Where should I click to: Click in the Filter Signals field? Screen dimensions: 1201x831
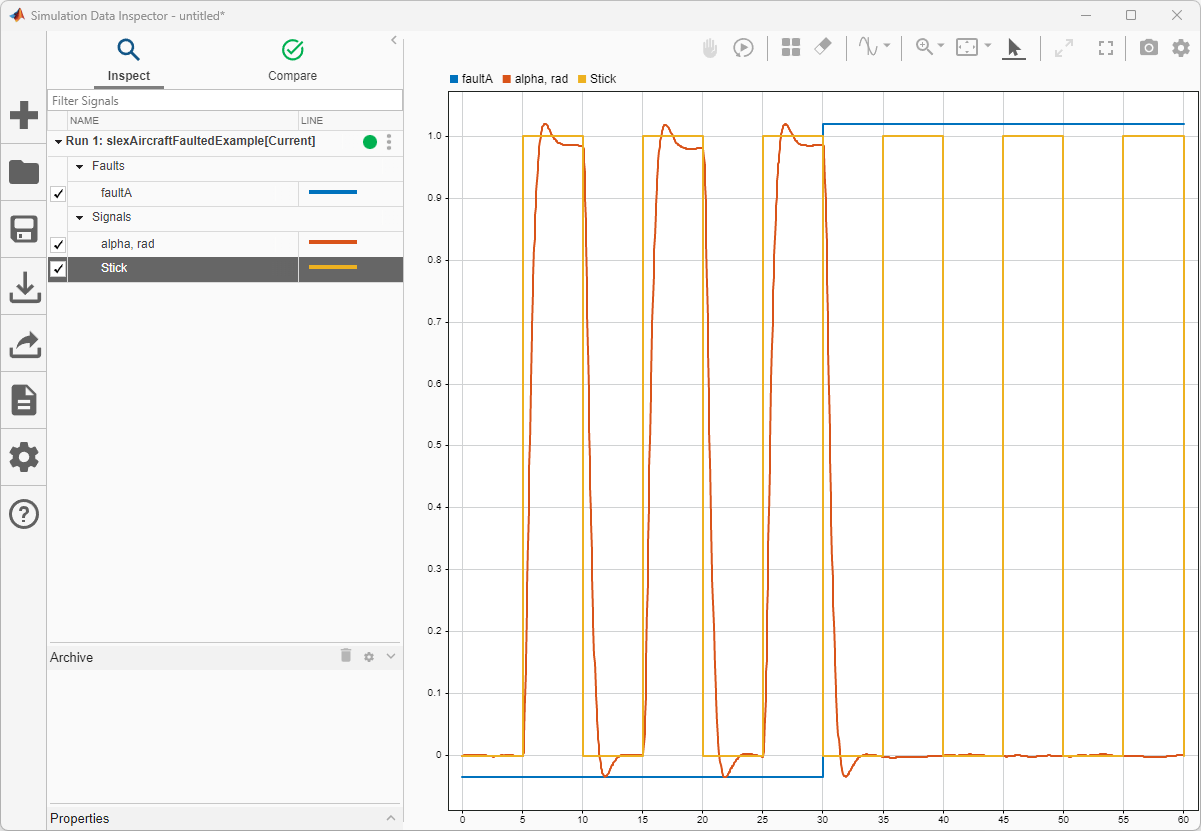point(225,101)
